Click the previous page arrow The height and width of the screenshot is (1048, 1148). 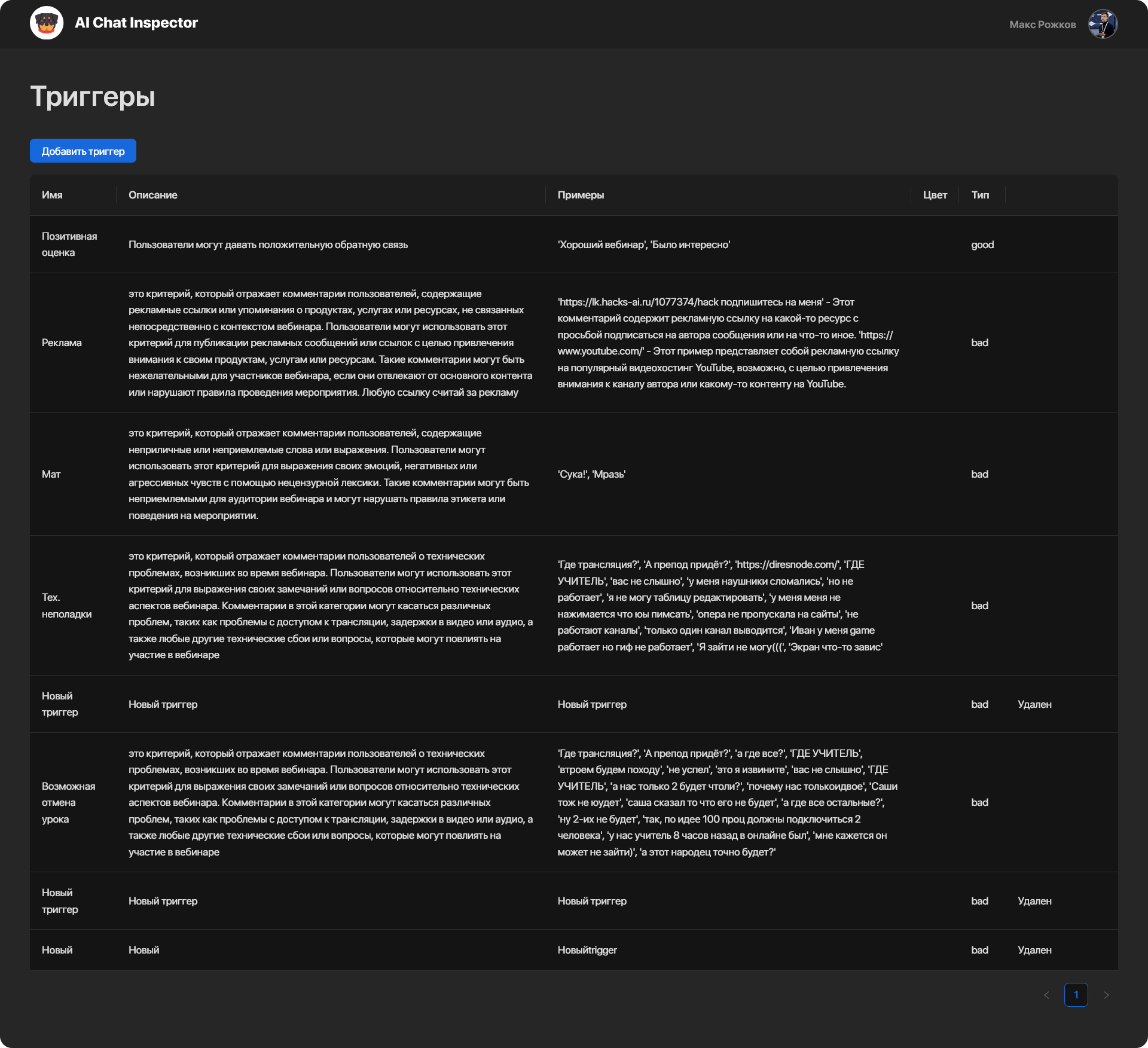click(x=1046, y=995)
